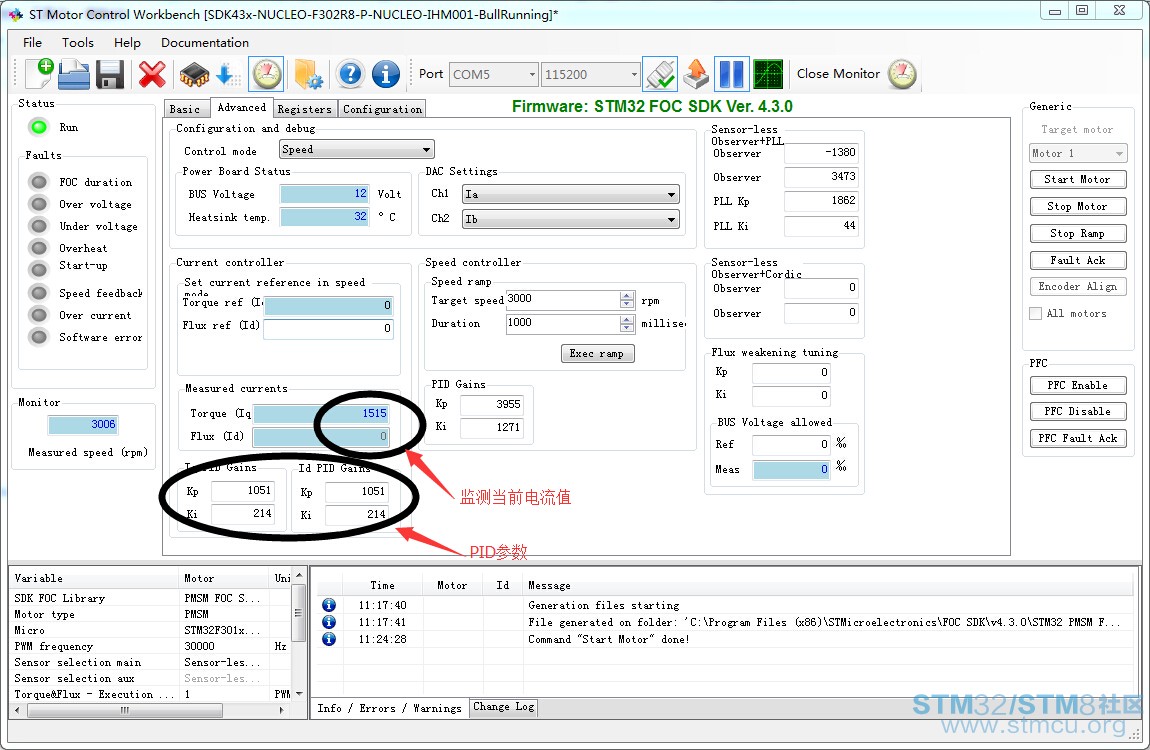Switch to the Configuration tab
Image resolution: width=1150 pixels, height=750 pixels.
(x=382, y=109)
